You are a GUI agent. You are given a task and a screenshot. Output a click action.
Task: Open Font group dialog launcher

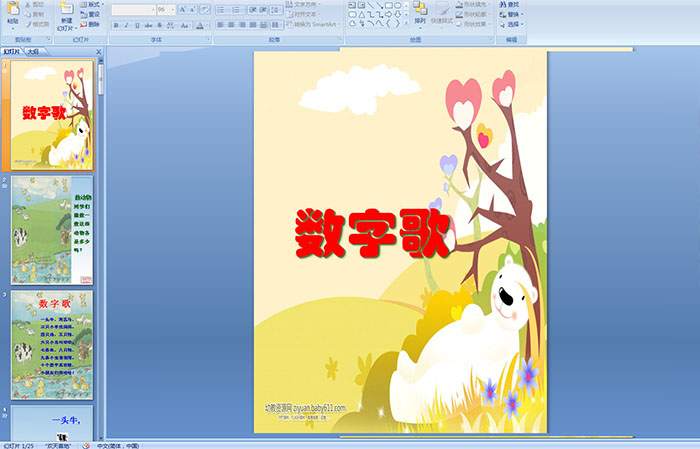pos(208,40)
